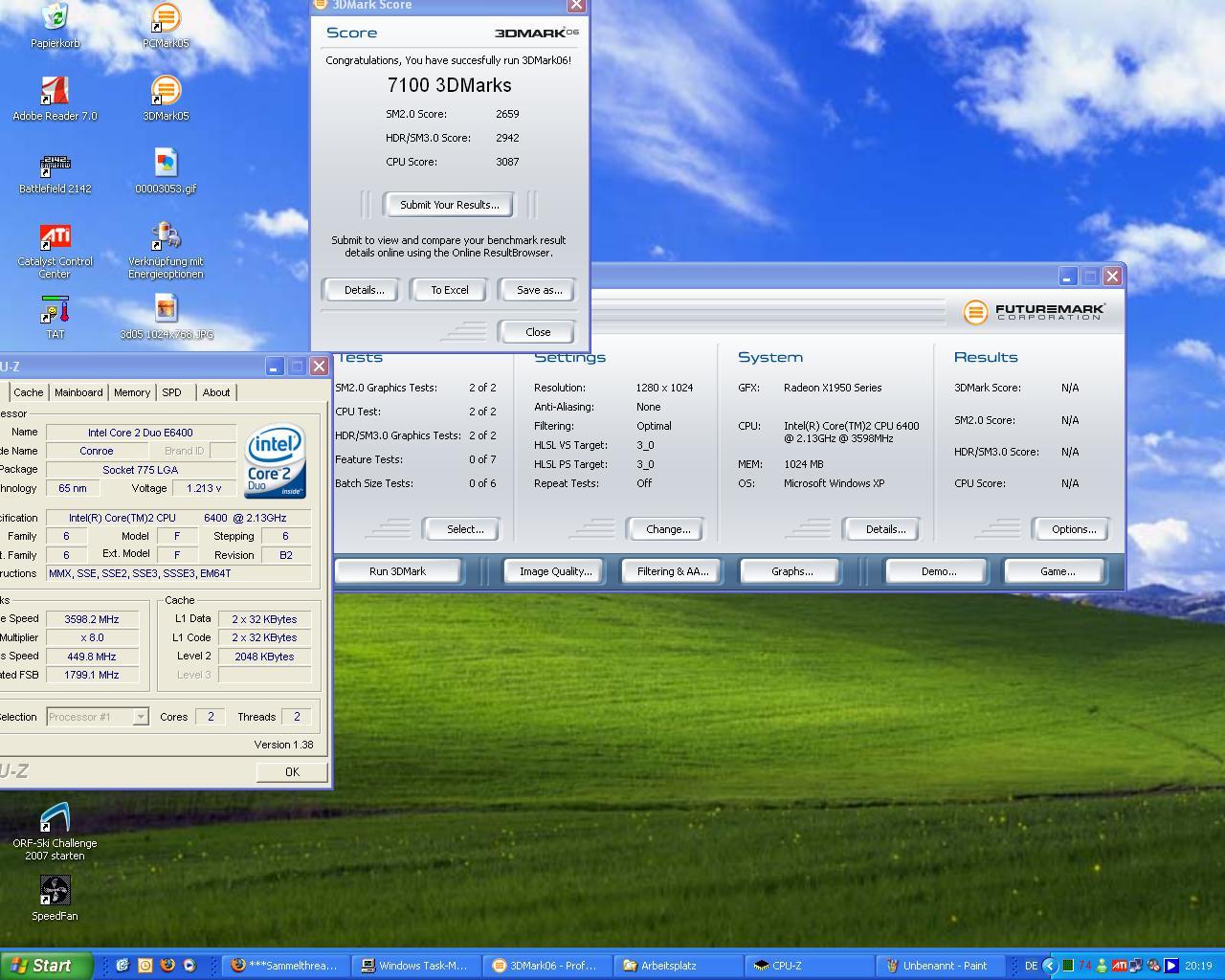1225x980 pixels.
Task: Expand hidden tray icons with the arrow
Action: [1050, 966]
